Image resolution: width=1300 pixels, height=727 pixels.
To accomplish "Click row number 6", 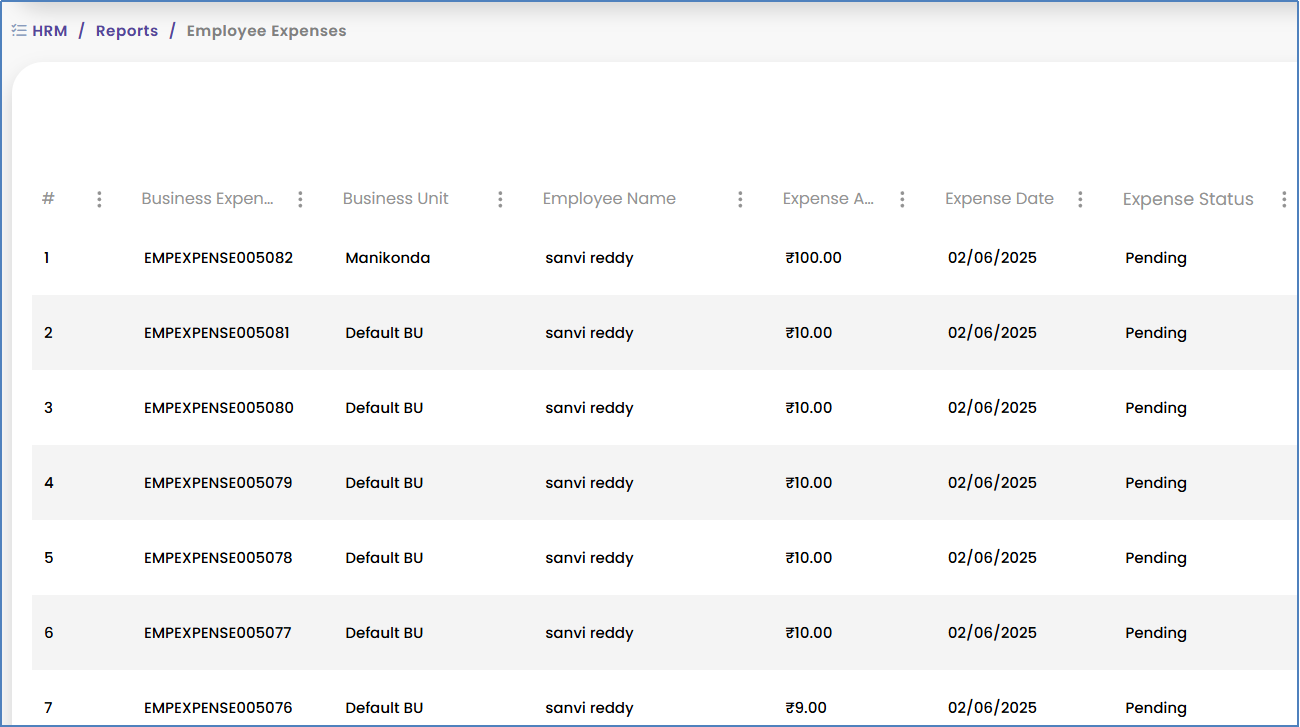I will 49,633.
